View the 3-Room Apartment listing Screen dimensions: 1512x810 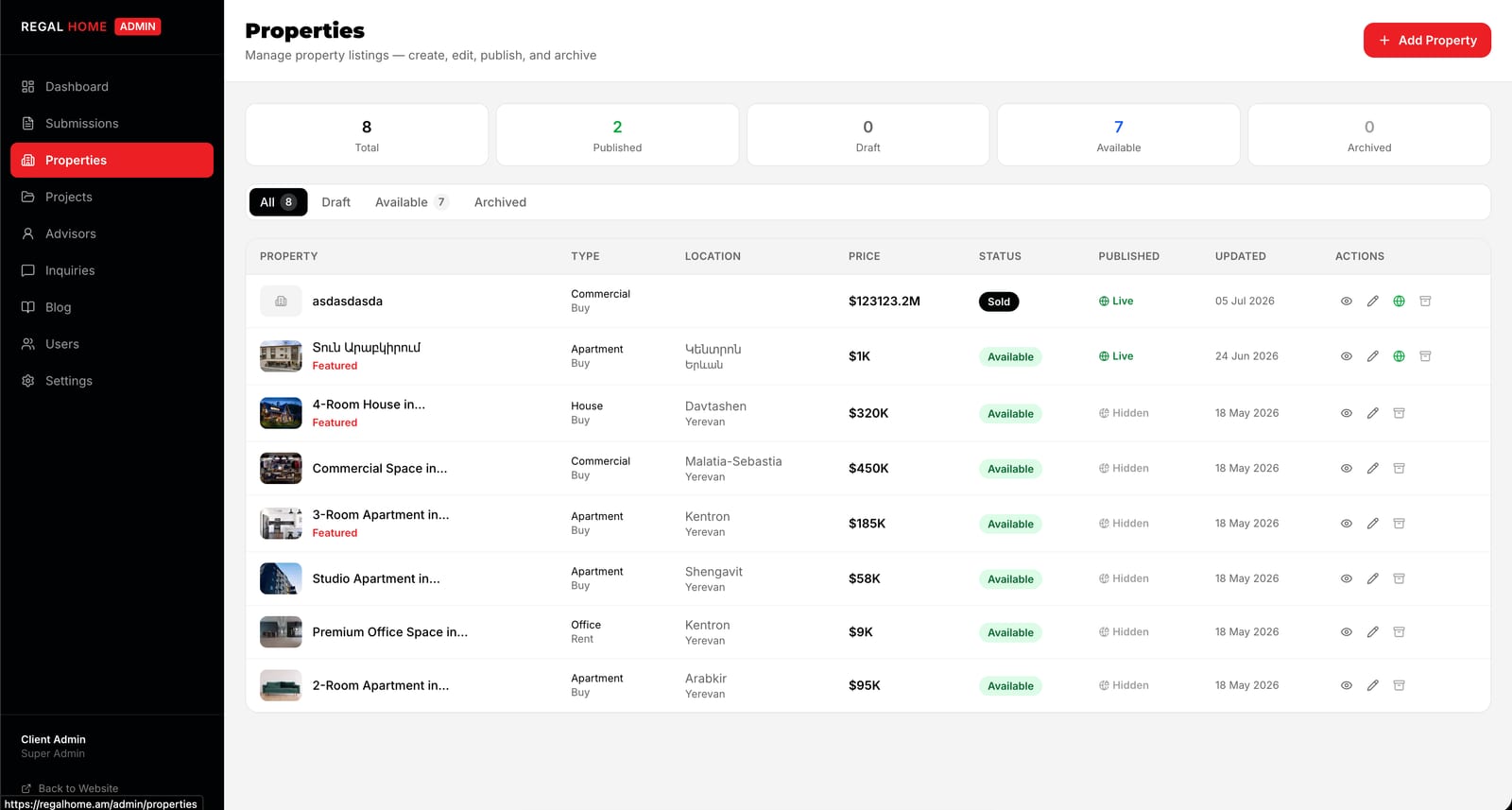coord(1346,524)
